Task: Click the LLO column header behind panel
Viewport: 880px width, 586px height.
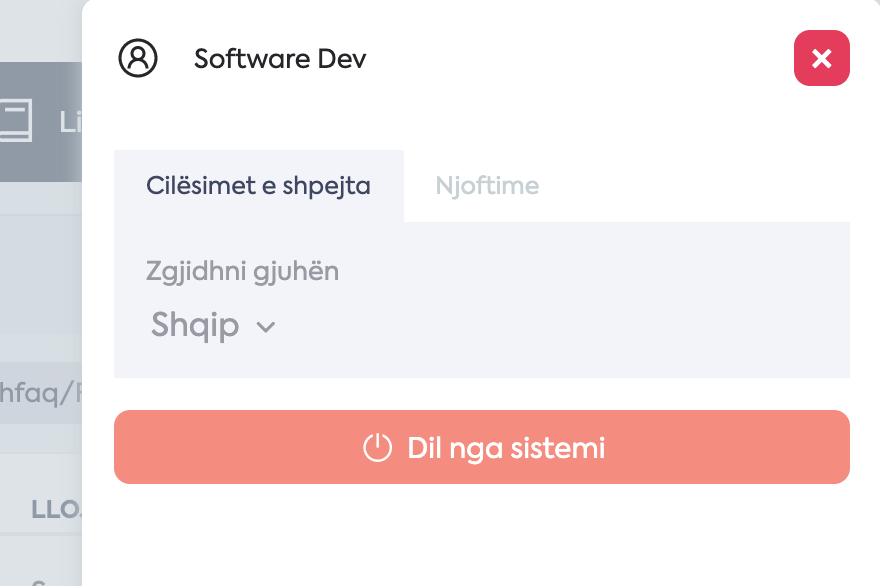Action: point(56,510)
